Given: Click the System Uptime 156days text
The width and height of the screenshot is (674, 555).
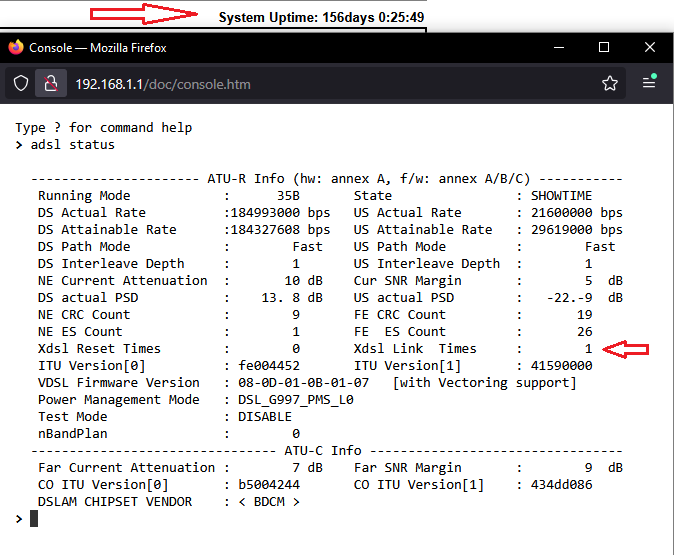Looking at the screenshot, I should (321, 17).
